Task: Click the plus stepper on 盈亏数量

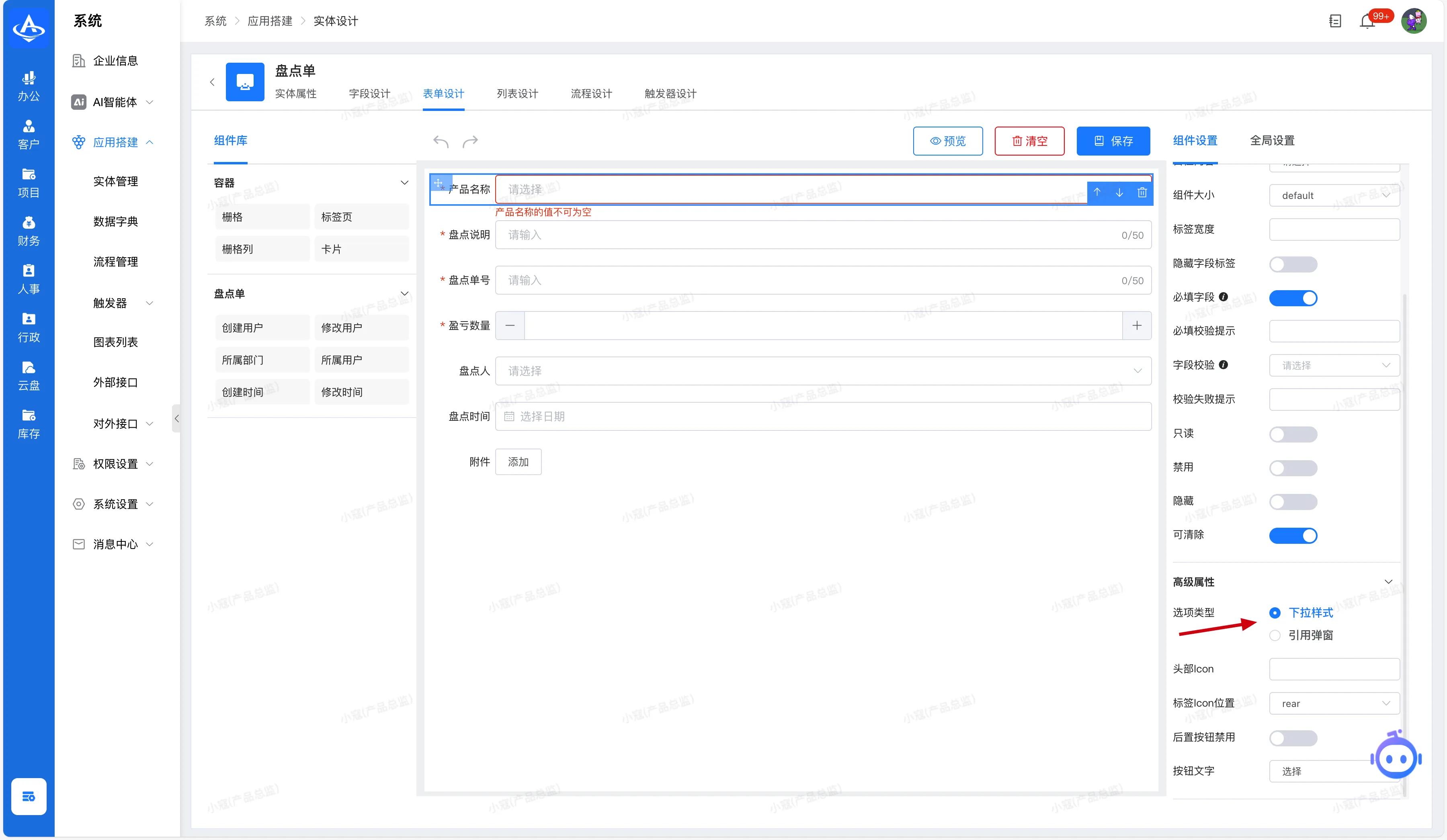Action: pyautogui.click(x=1137, y=326)
